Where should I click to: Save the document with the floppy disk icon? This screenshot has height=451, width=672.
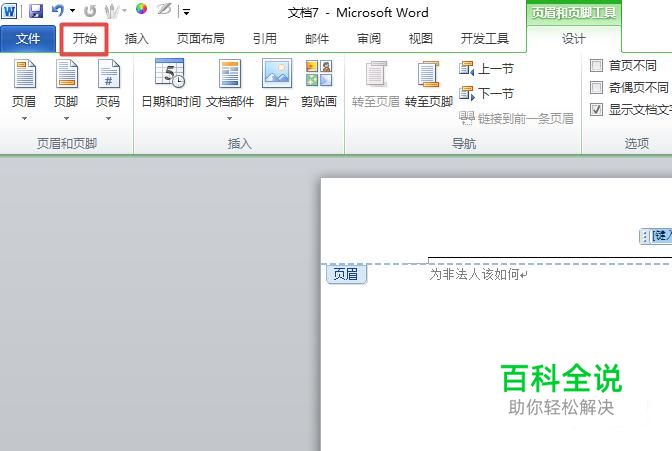(x=36, y=11)
